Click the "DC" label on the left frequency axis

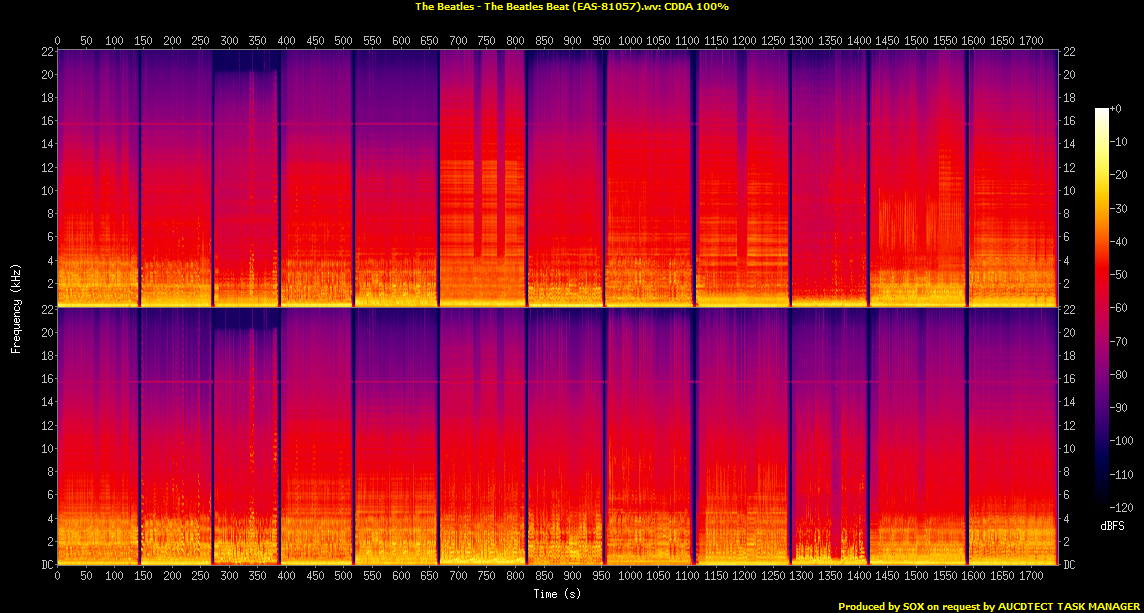(x=46, y=565)
